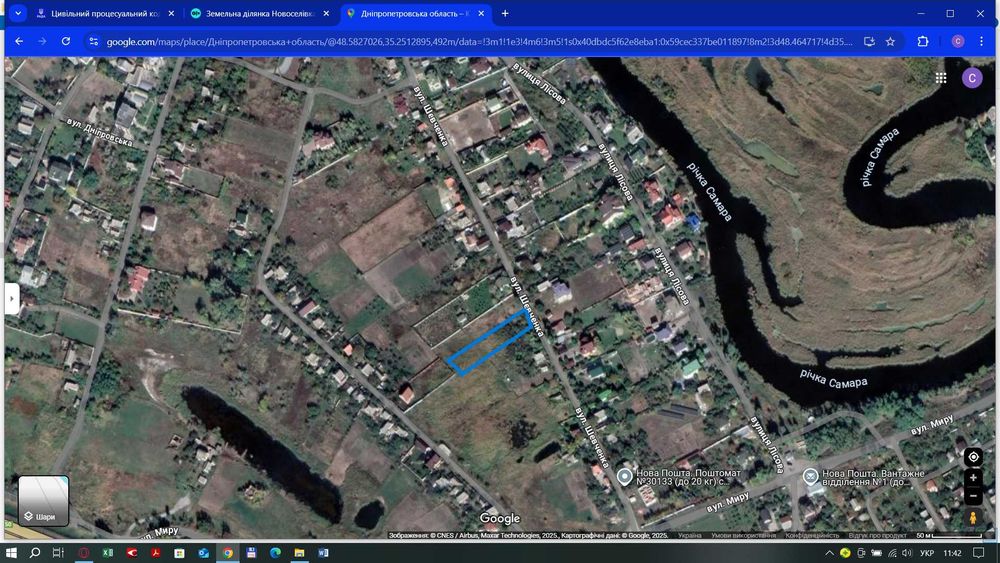
Task: Open the tab search dropdown arrow
Action: [18, 13]
